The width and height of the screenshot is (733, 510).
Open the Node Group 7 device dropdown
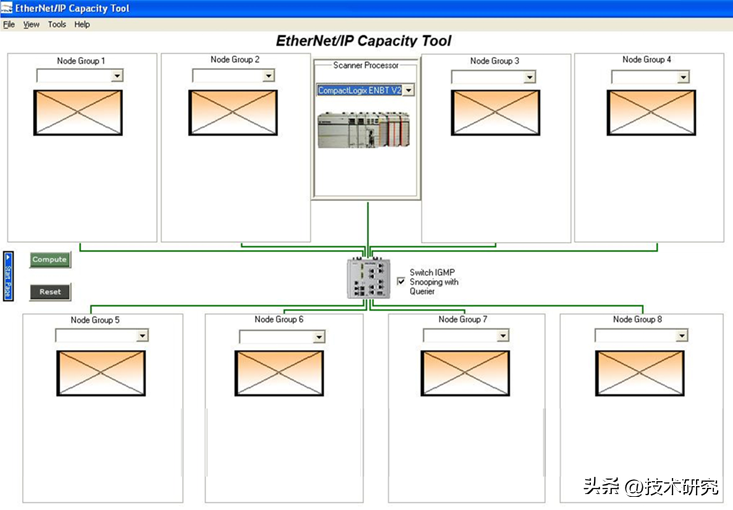(503, 337)
